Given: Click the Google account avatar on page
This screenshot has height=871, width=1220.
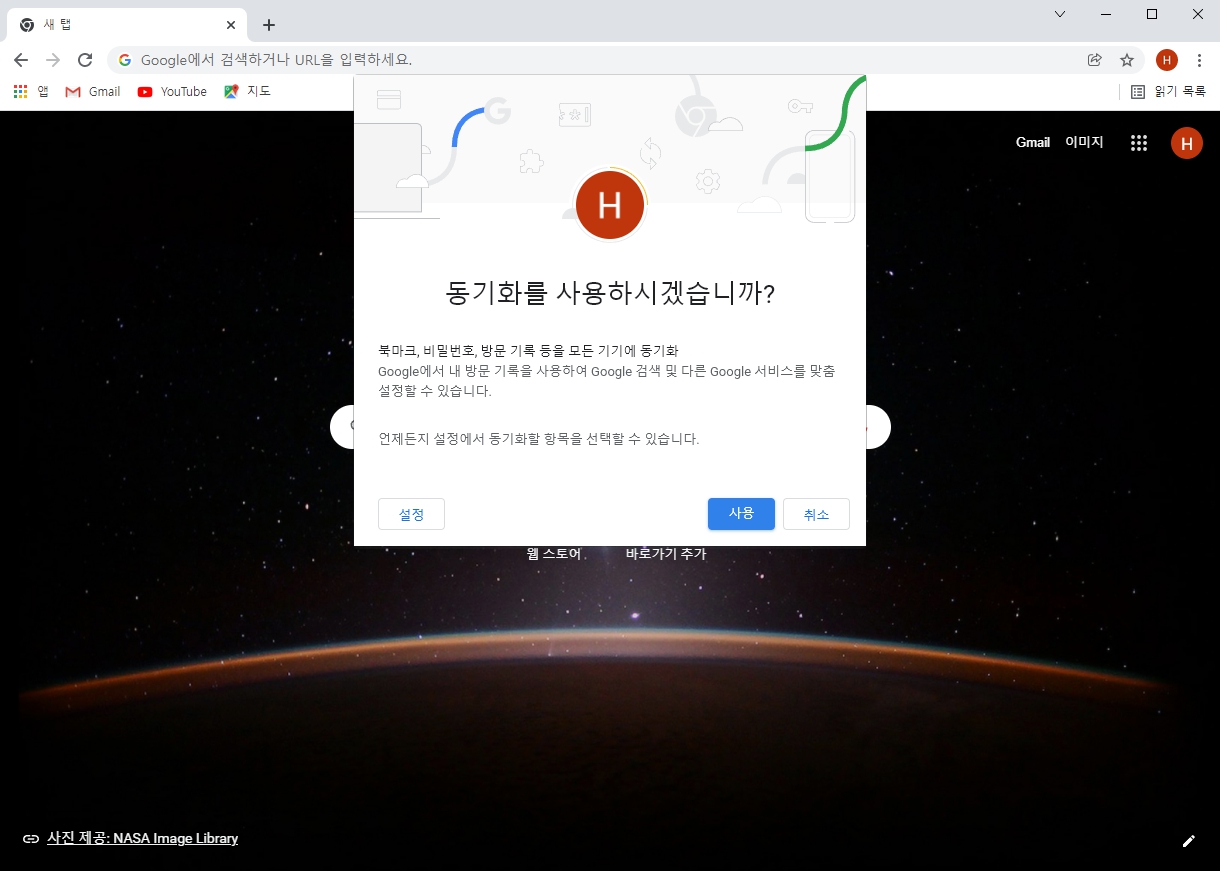Looking at the screenshot, I should 1187,143.
